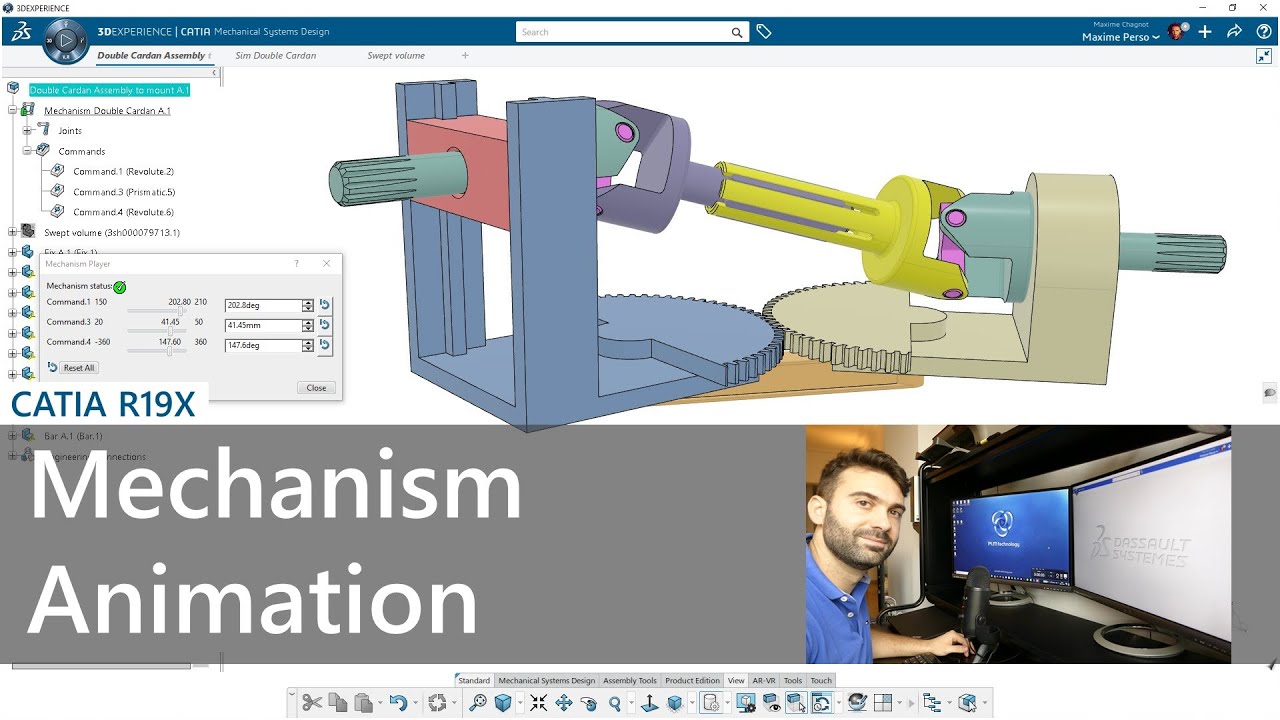Screen dimensions: 1280x720
Task: Collapse the Commands tree node
Action: [x=28, y=151]
